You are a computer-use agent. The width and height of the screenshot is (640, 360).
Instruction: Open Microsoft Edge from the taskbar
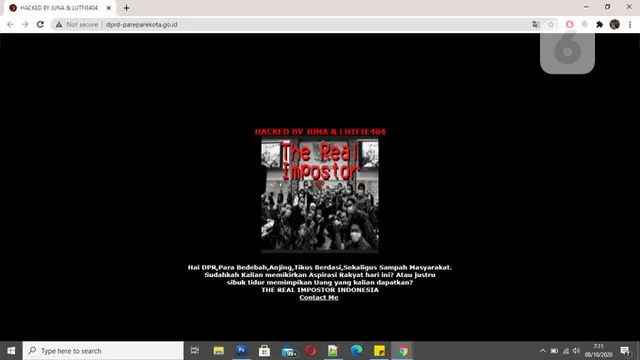click(356, 351)
